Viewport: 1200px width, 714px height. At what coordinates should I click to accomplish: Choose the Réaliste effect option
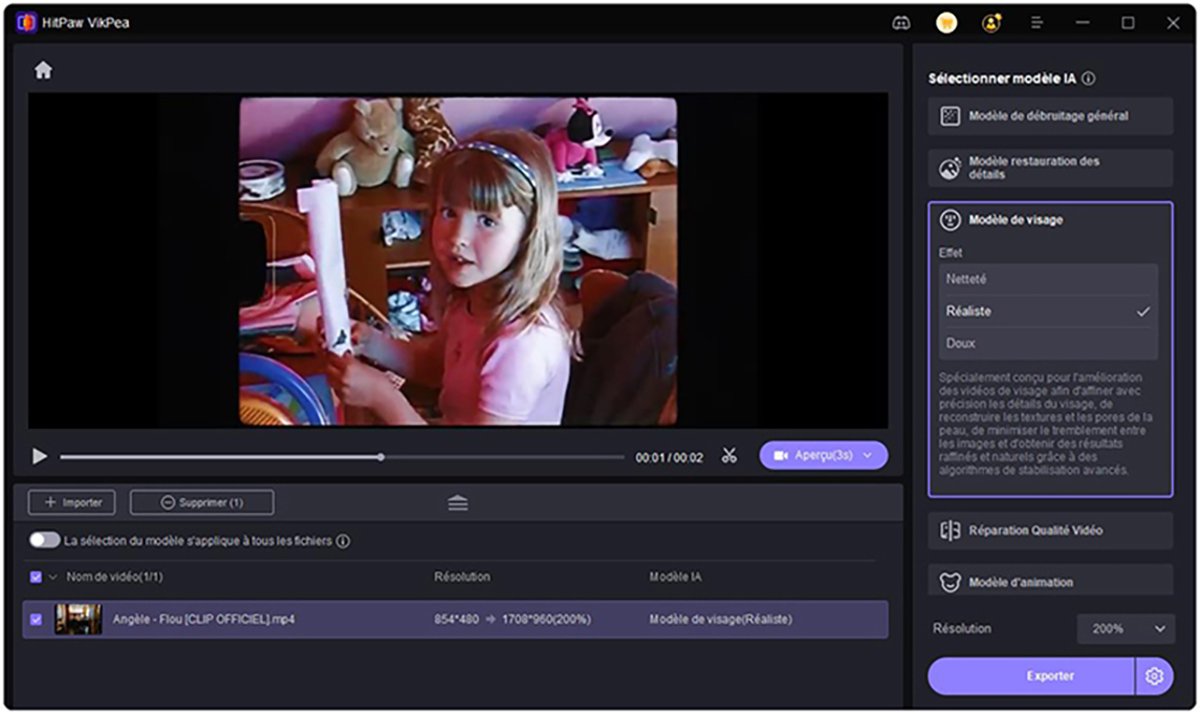[x=1048, y=311]
